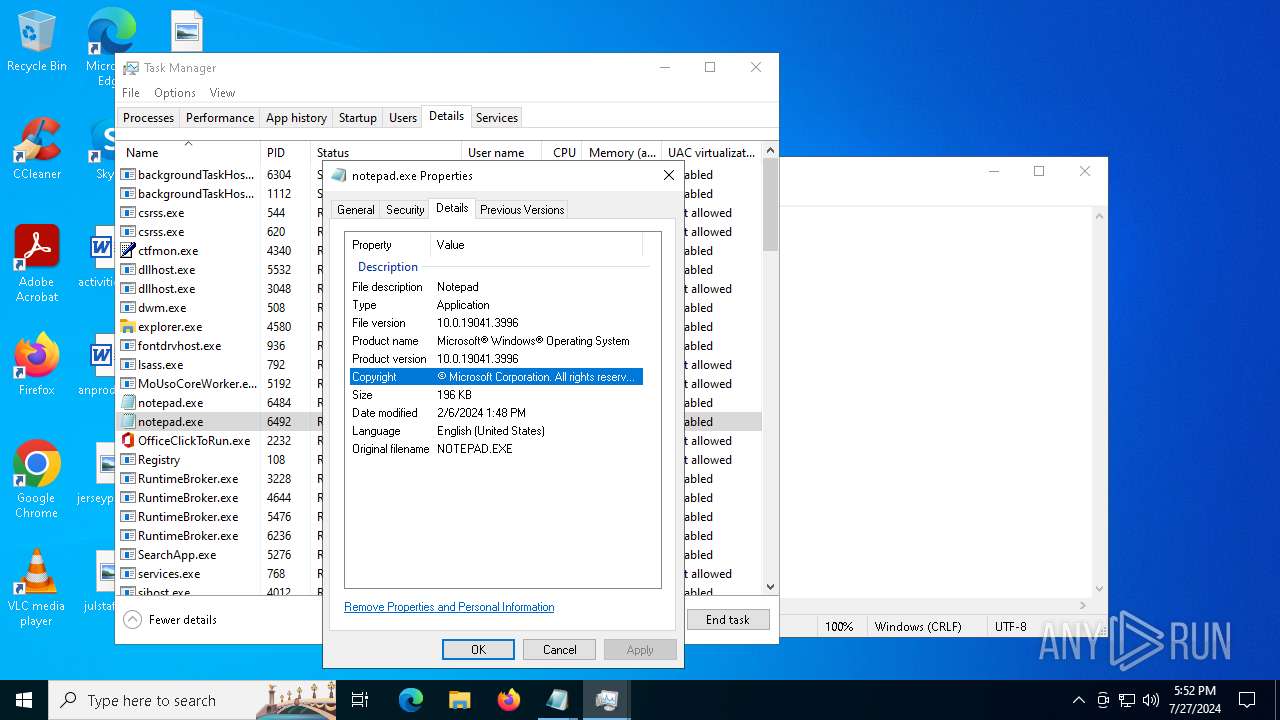Open the Security tab in Properties

[x=405, y=210]
